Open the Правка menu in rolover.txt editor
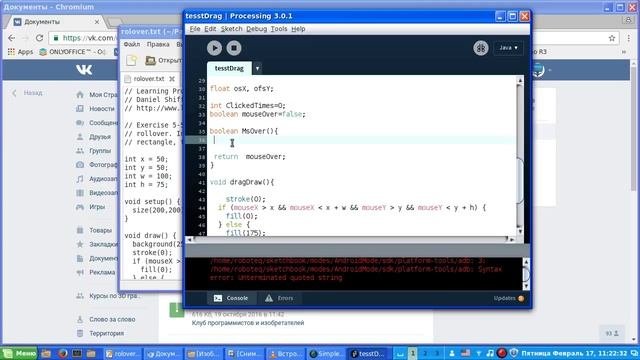 coord(158,44)
